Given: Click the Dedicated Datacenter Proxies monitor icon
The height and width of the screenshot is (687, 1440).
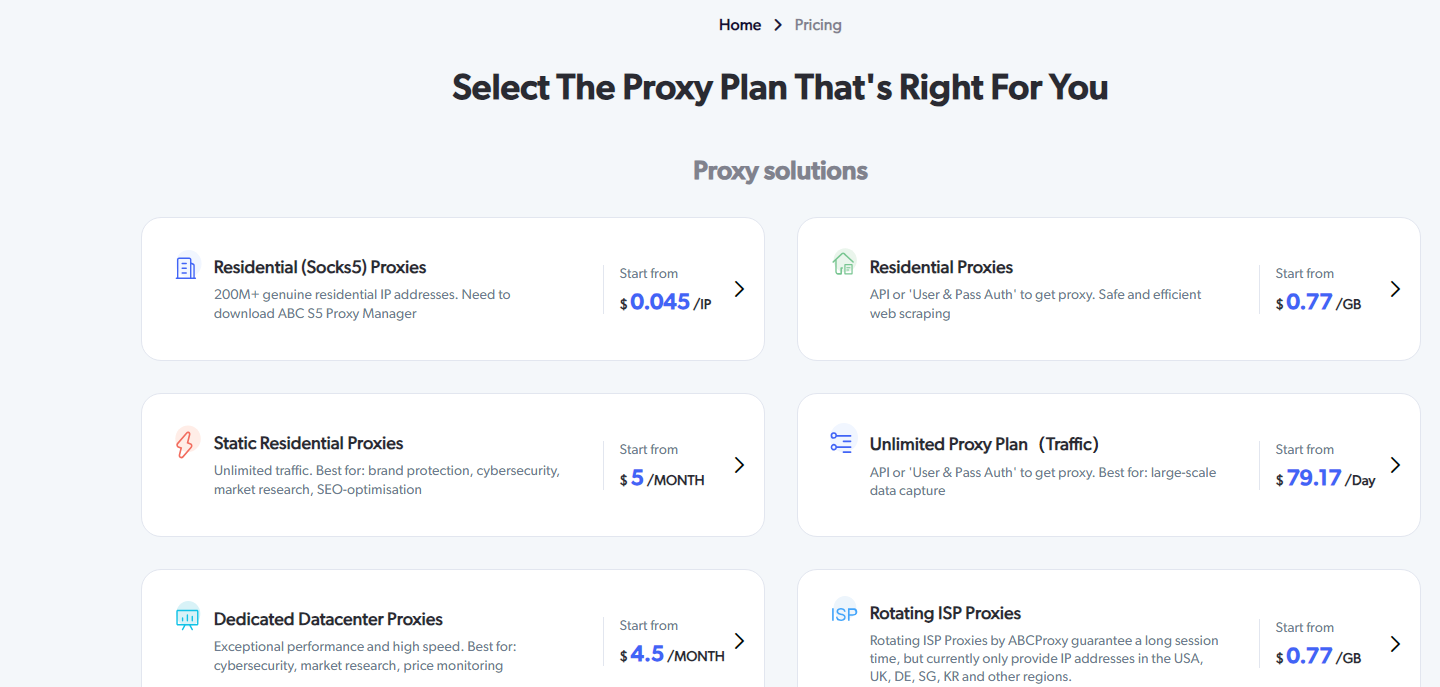Looking at the screenshot, I should [187, 619].
